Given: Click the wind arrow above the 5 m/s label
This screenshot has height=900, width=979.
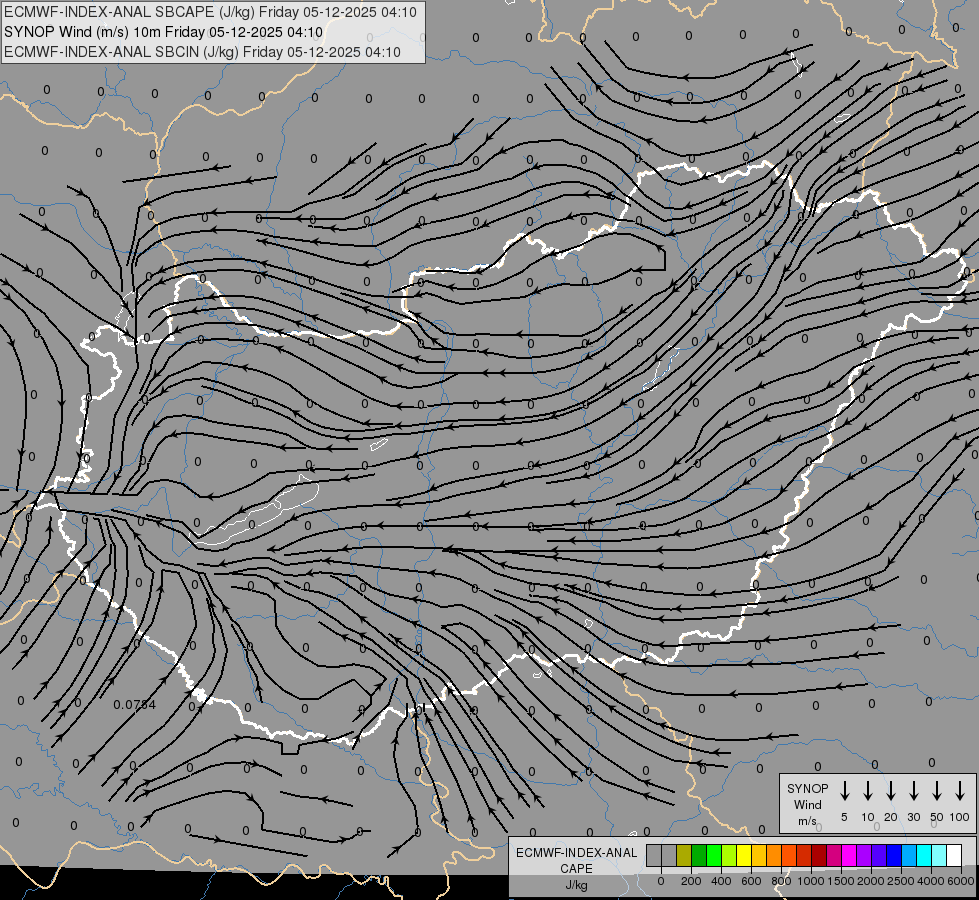Looking at the screenshot, I should 844,791.
